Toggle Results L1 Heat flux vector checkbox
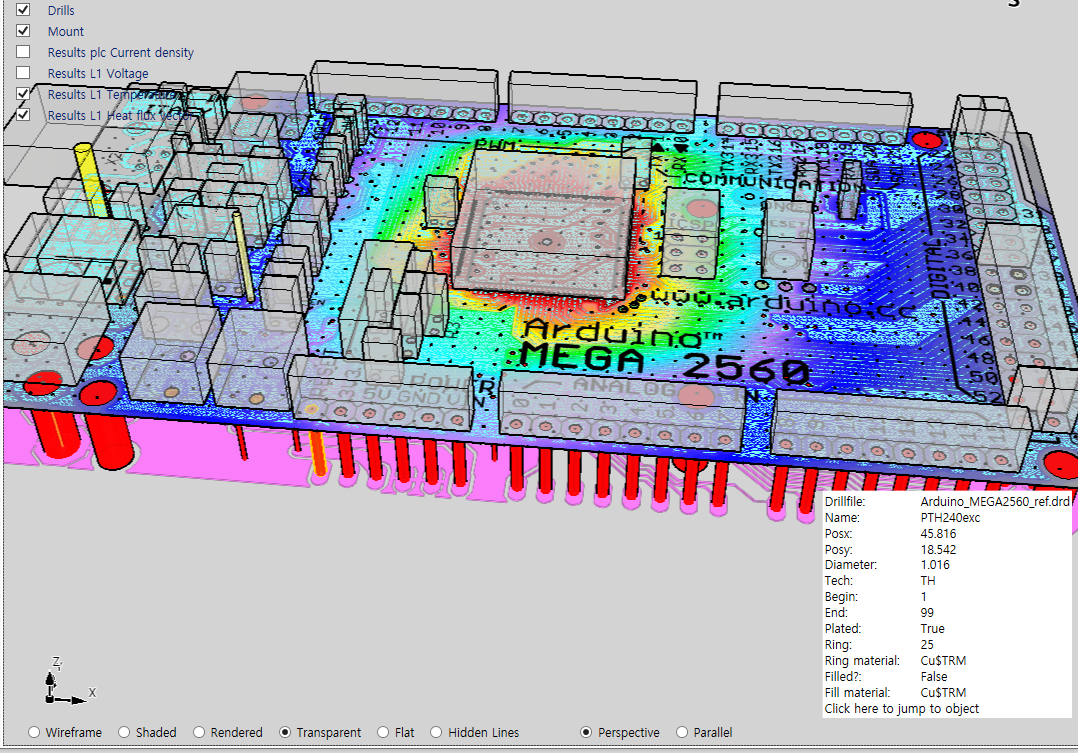Screen dimensions: 1078x753 [x=23, y=115]
